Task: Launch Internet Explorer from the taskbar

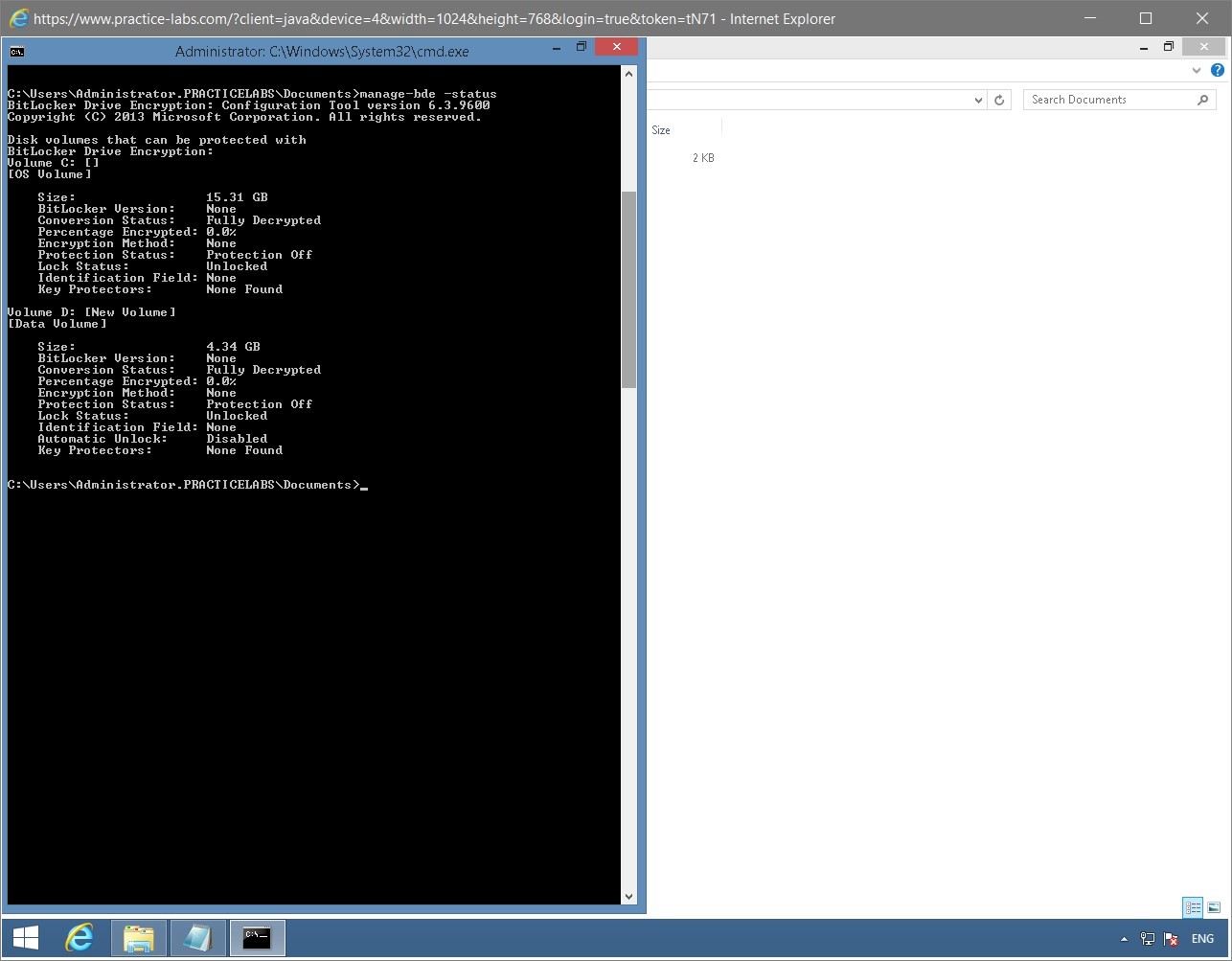Action: click(x=80, y=938)
